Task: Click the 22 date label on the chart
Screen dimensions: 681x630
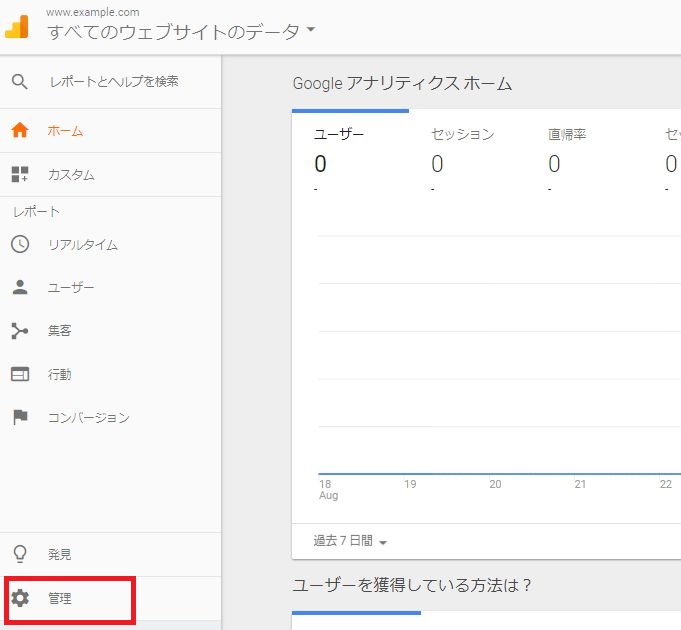Action: click(665, 484)
